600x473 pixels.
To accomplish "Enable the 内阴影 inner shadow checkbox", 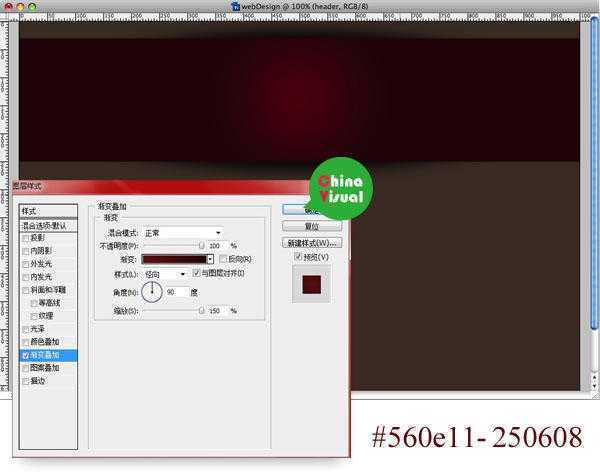I will tap(26, 251).
